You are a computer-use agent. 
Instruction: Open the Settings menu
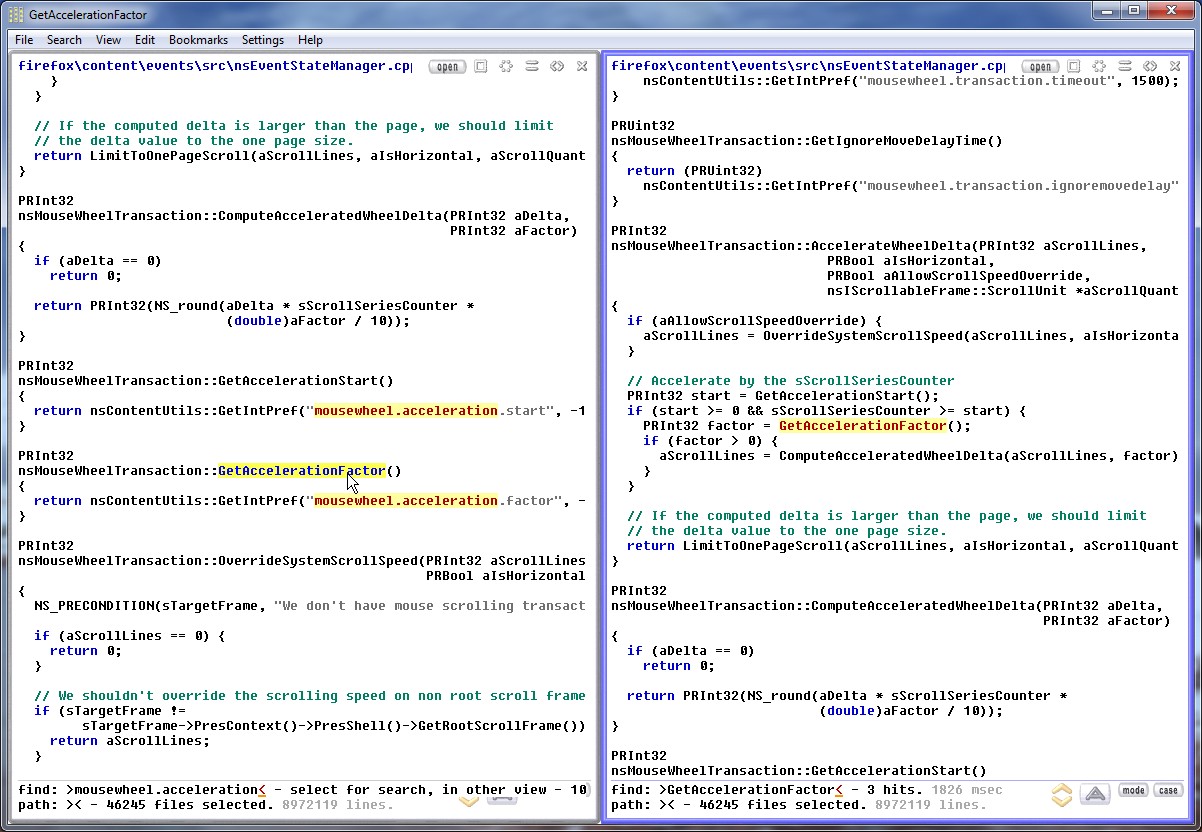(x=263, y=40)
